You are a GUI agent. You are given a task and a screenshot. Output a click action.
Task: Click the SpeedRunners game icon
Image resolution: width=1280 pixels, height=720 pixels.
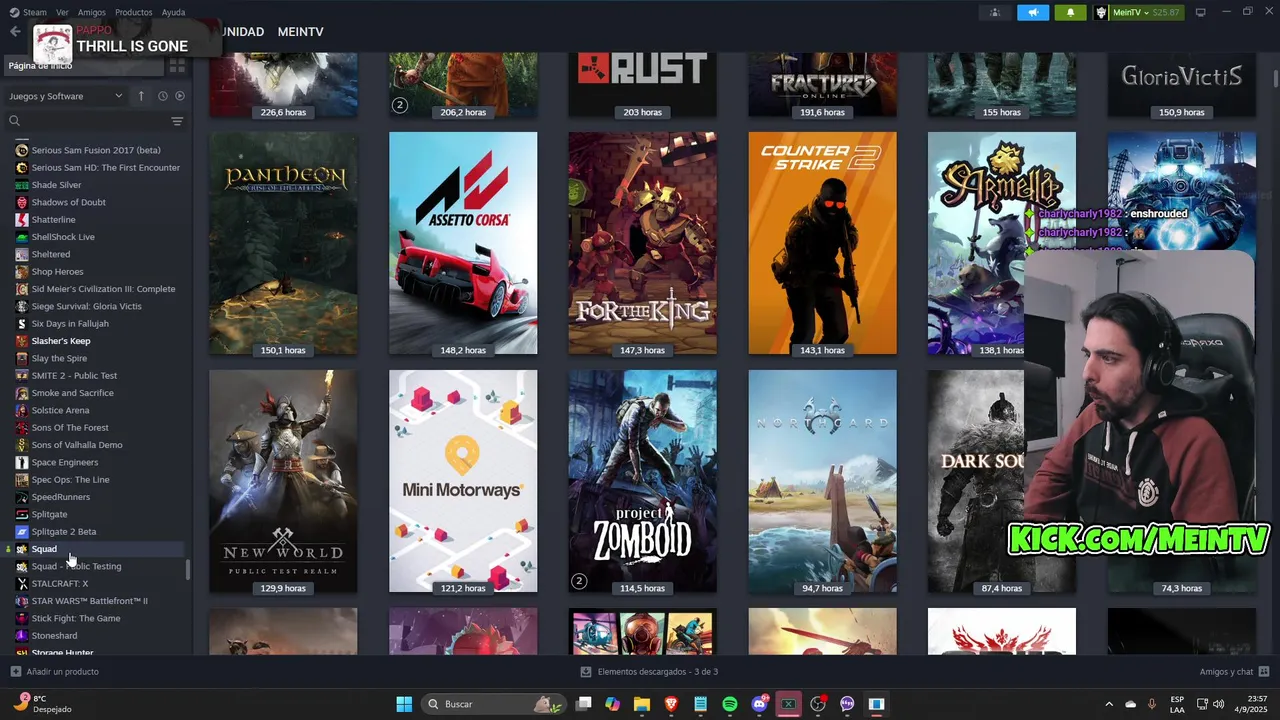(x=22, y=497)
